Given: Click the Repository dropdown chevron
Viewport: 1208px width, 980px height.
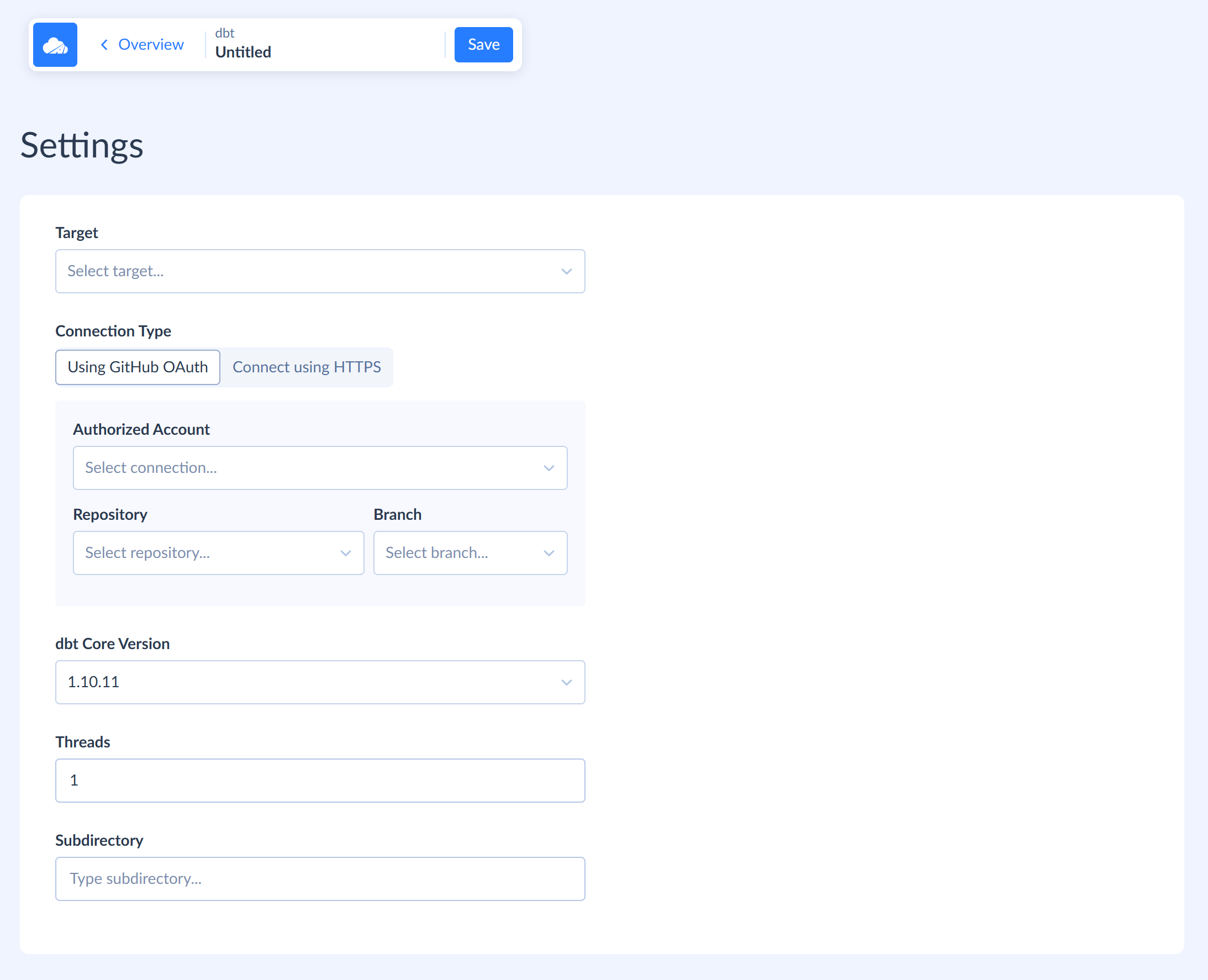Looking at the screenshot, I should click(345, 552).
